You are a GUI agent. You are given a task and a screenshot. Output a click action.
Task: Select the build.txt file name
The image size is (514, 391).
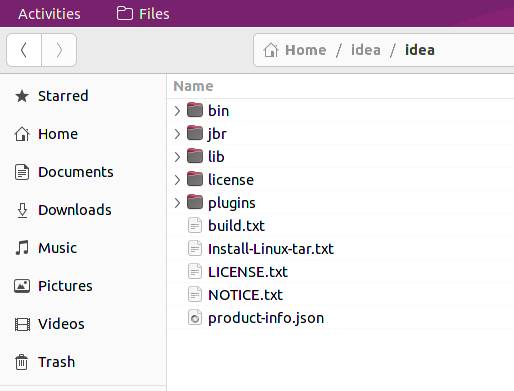236,226
